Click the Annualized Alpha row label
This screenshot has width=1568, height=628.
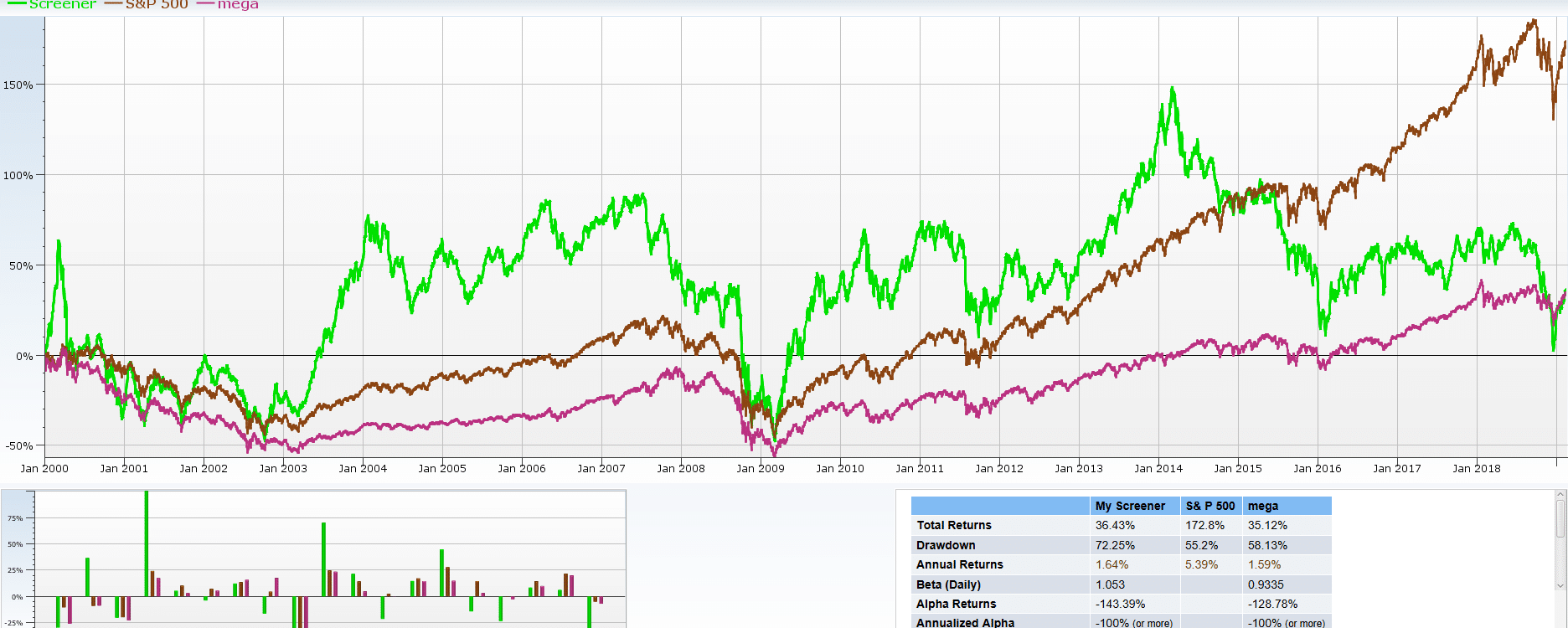point(965,623)
